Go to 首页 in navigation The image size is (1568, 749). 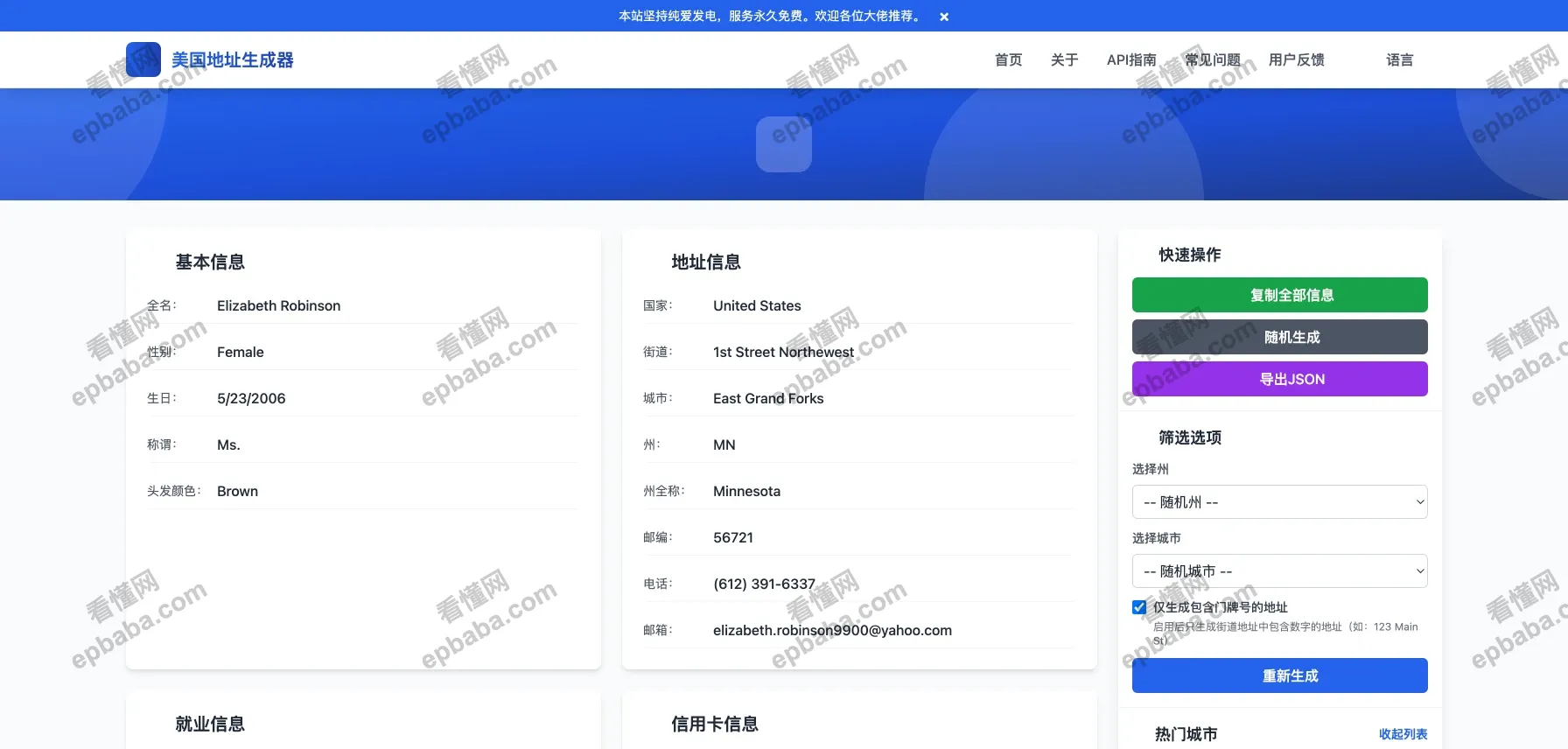[1009, 59]
